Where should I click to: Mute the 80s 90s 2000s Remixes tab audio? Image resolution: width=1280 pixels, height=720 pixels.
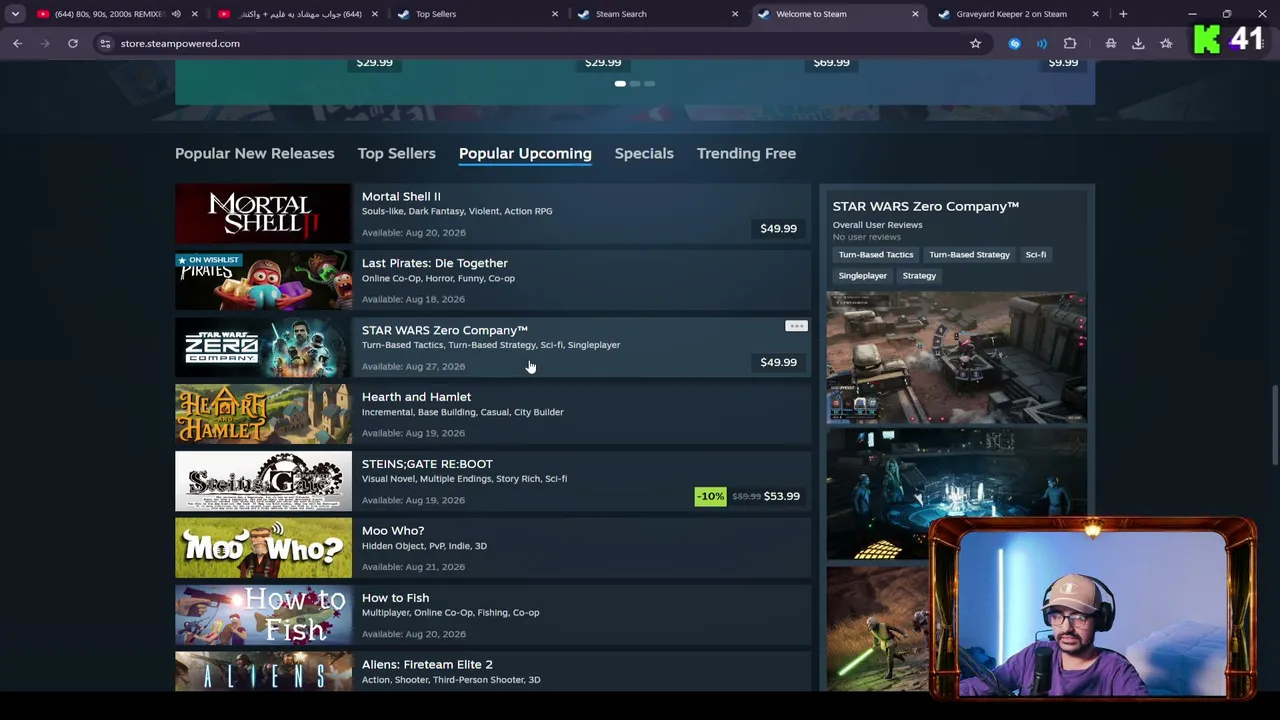tap(176, 14)
